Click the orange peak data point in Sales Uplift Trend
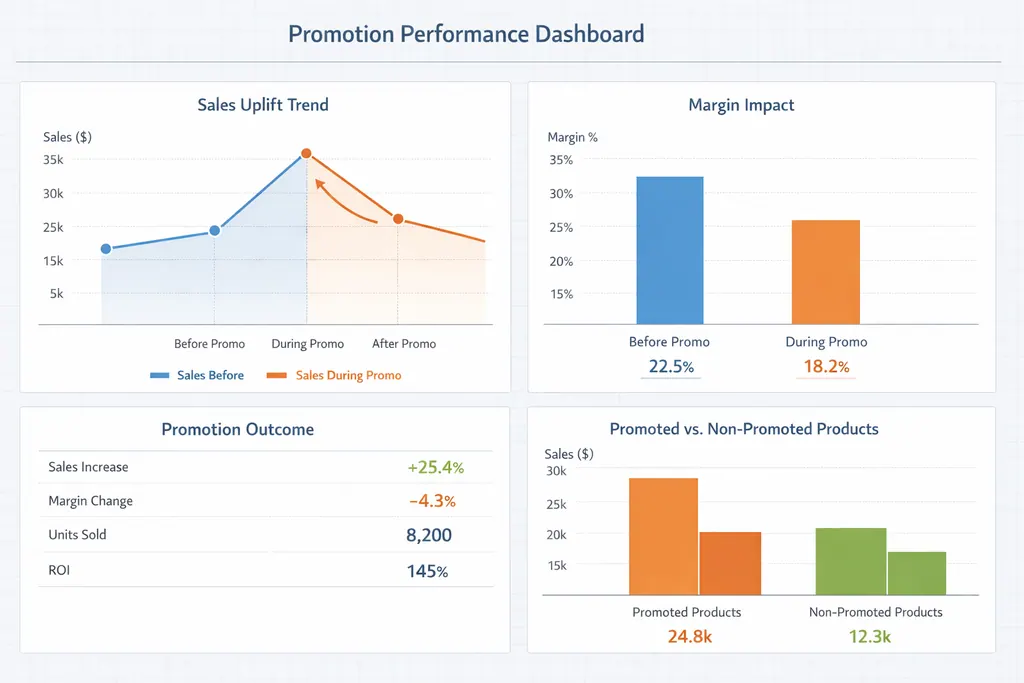 tap(306, 154)
